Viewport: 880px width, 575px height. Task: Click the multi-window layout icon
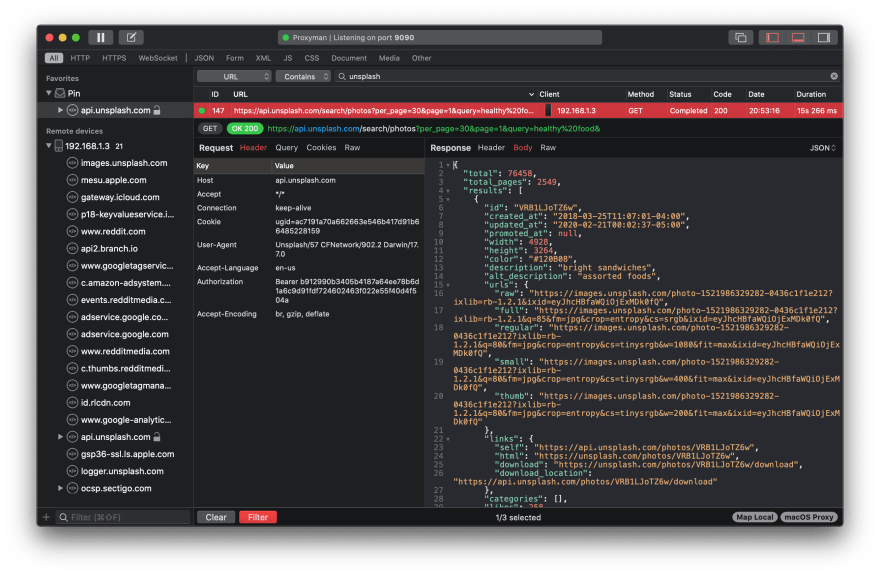(741, 38)
